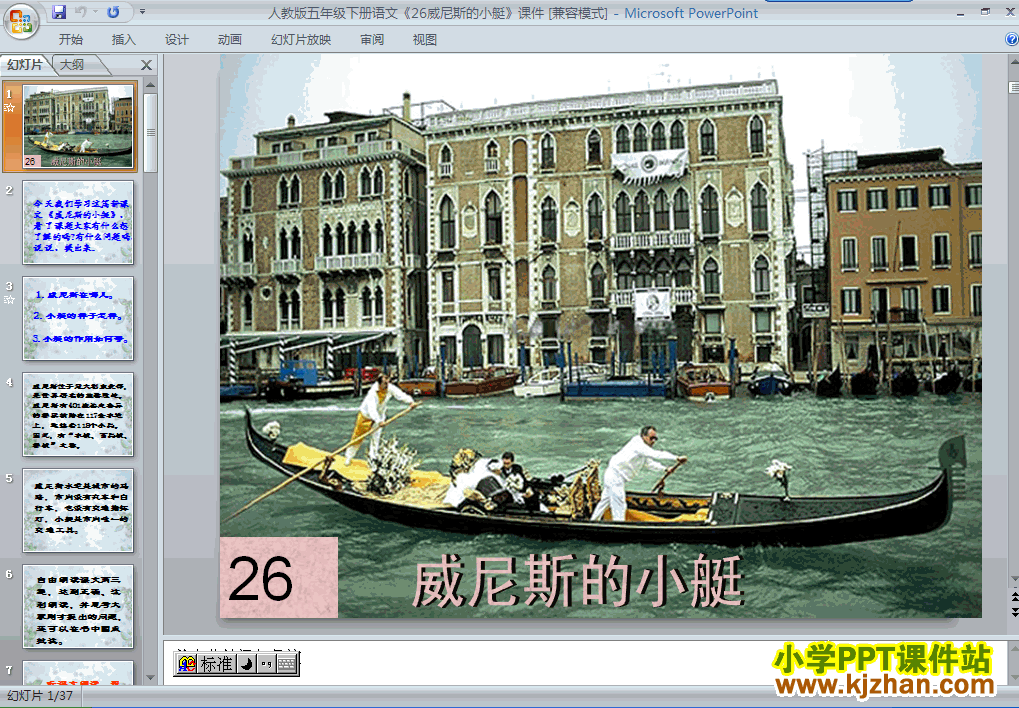Viewport: 1019px width, 708px height.
Task: Expand the Customize Quick Access Toolbar dropdown
Action: (142, 12)
